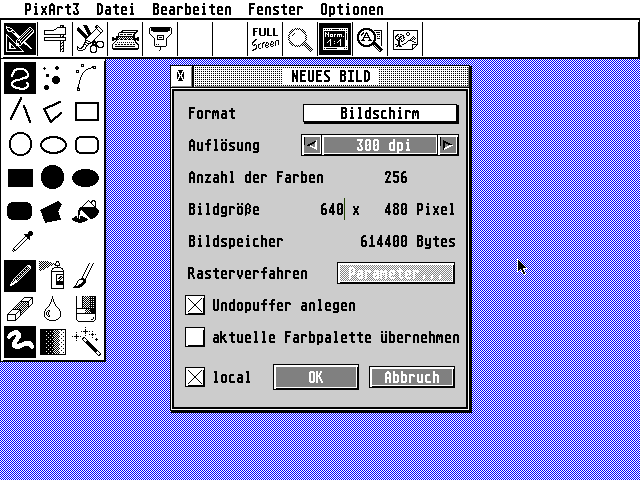
Task: Choose the paint bucket fill tool
Action: point(87,210)
